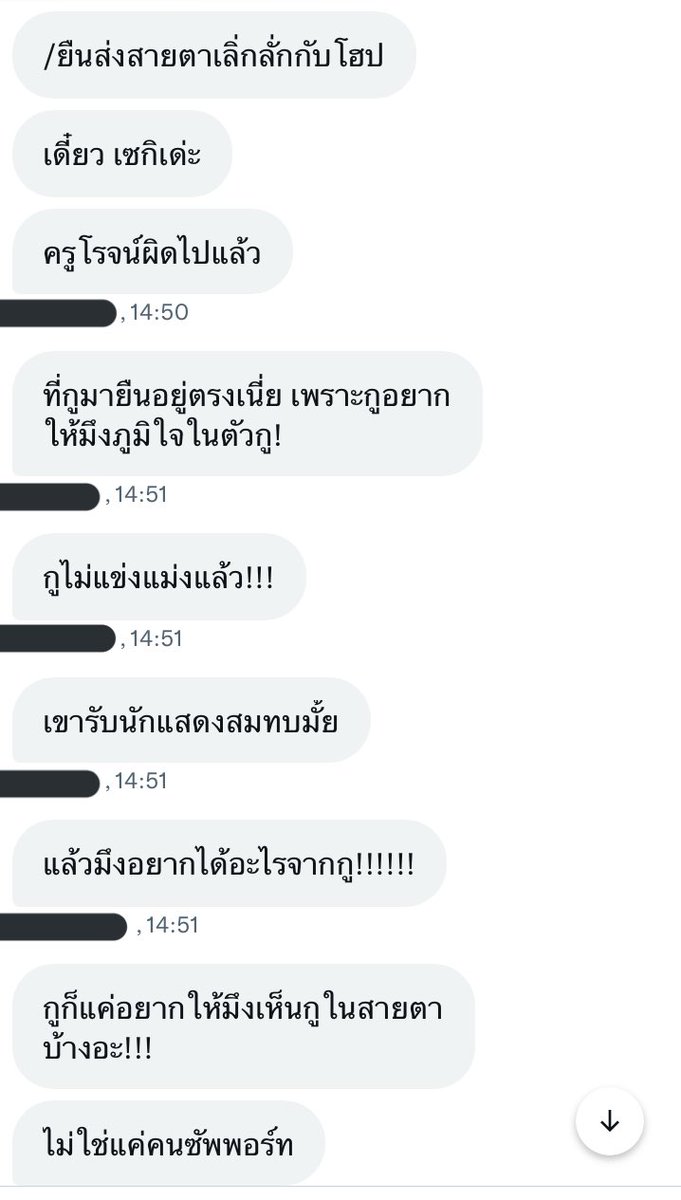Select the ไม่ใช่แค่คนซัพพอร์ท message bubble
Image resolution: width=681 pixels, height=1200 pixels.
click(169, 1143)
